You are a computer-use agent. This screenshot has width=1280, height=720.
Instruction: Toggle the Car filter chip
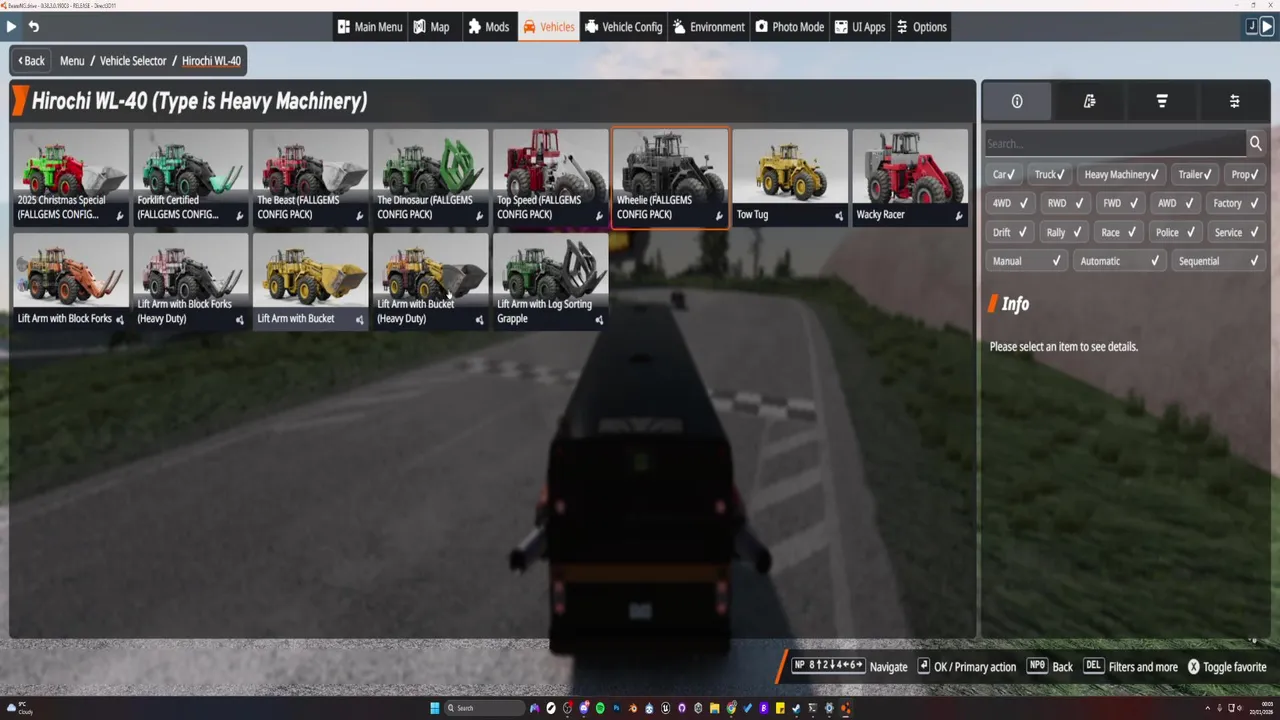(x=1004, y=174)
